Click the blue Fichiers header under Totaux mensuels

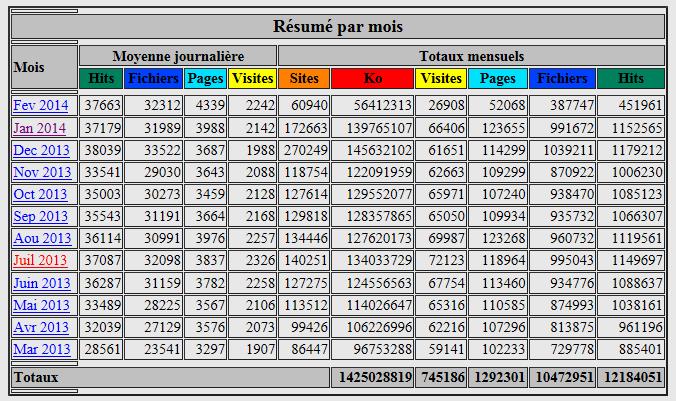tap(562, 78)
